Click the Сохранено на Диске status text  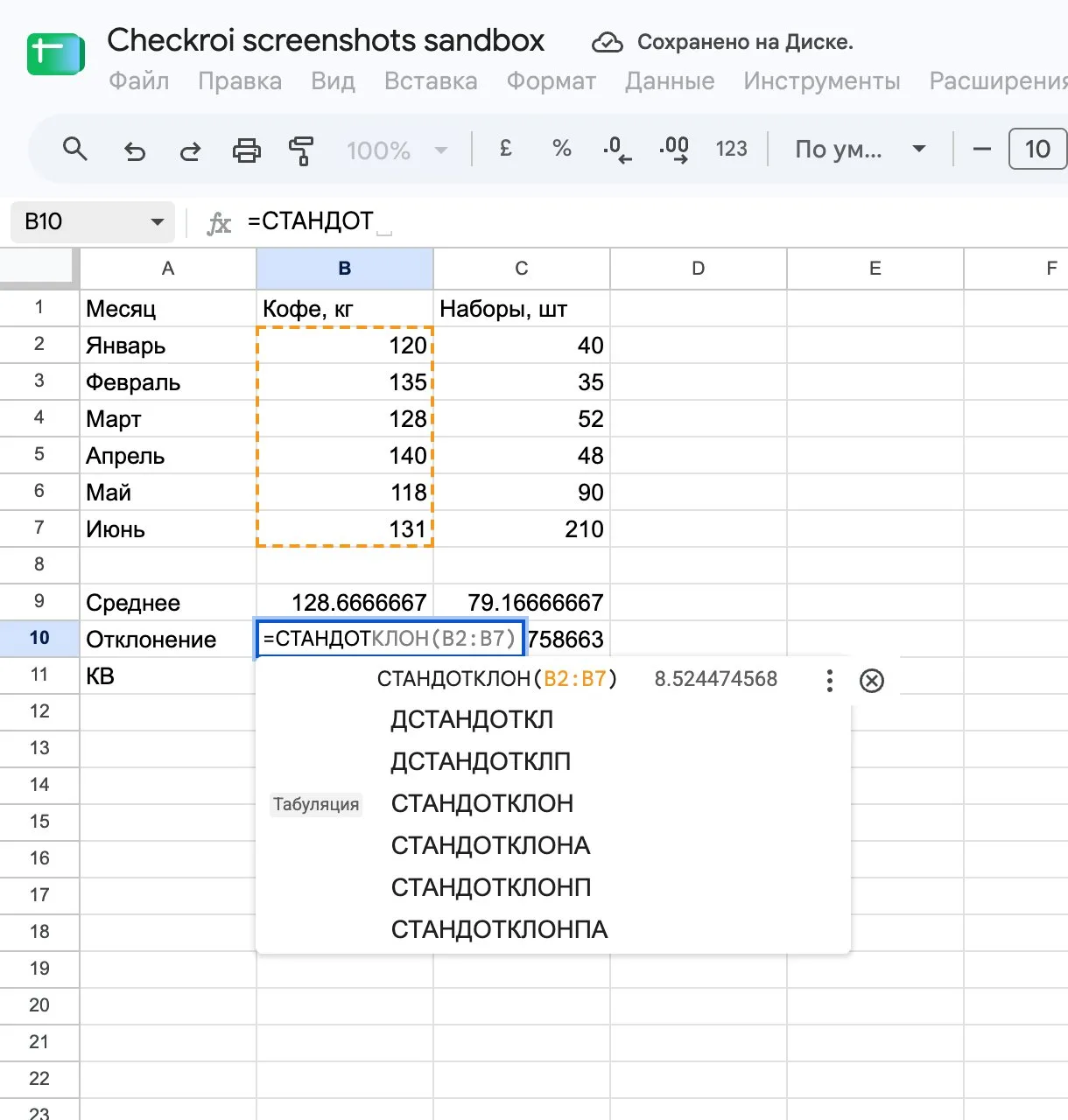pyautogui.click(x=745, y=42)
